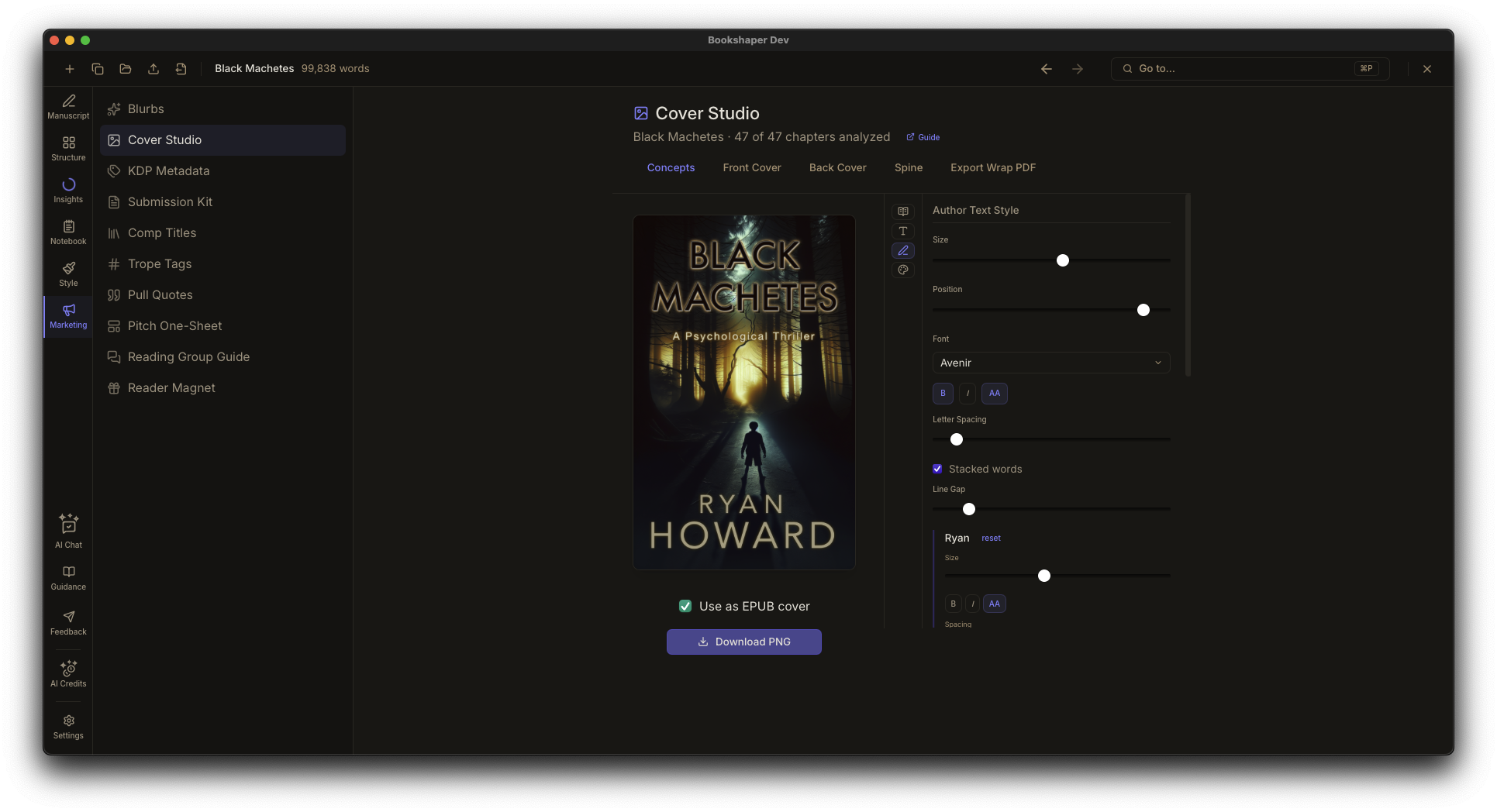Toggle bold B in the Ryan section

pos(954,604)
